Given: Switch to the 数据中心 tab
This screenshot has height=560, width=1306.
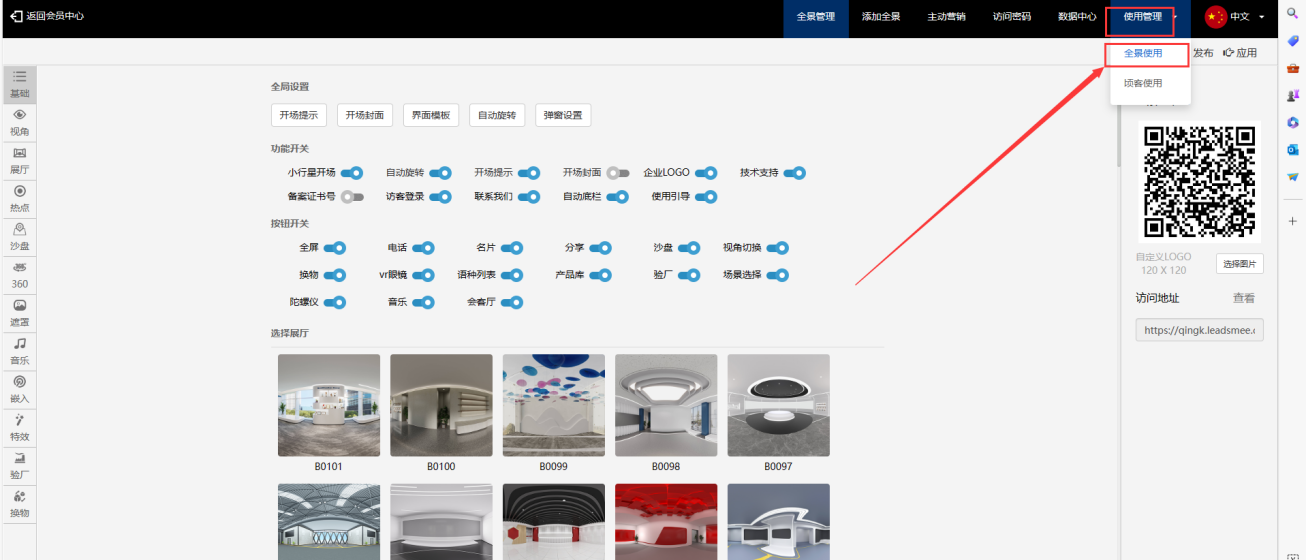Looking at the screenshot, I should point(1076,17).
